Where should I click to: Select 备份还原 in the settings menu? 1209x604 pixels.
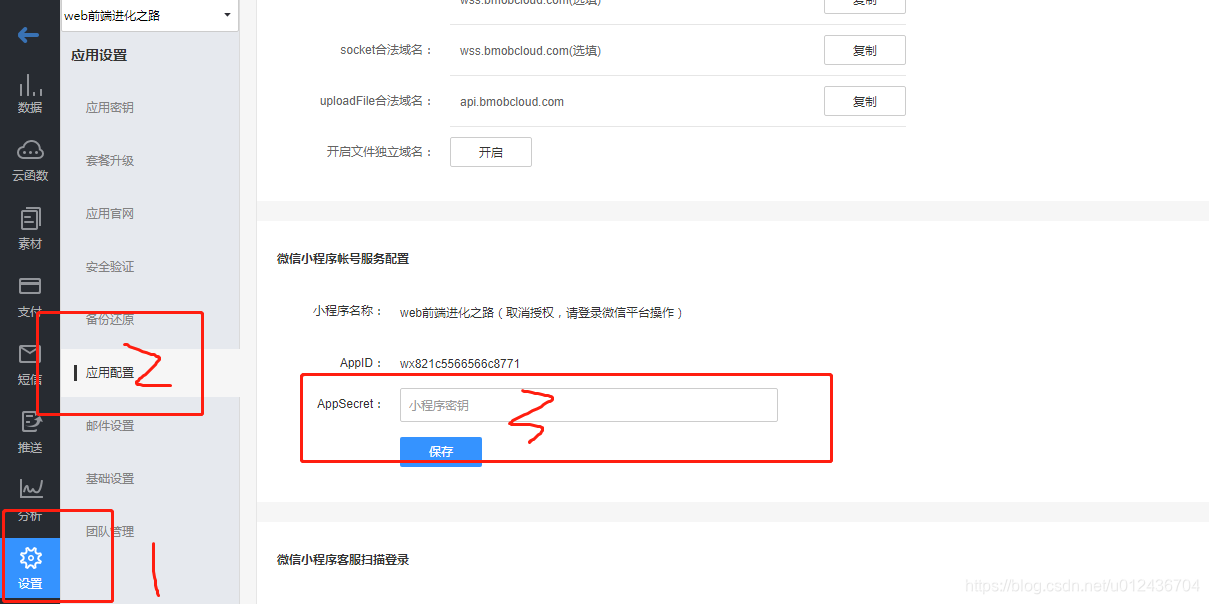pos(110,320)
